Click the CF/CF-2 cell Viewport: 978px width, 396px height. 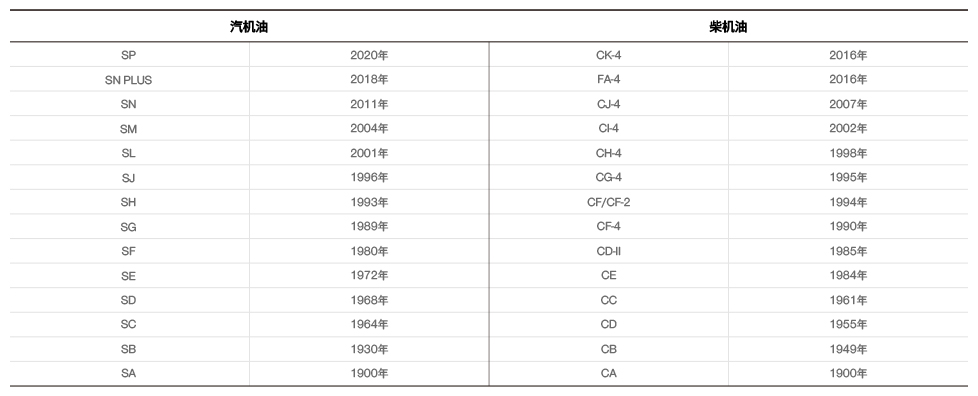[x=609, y=202]
